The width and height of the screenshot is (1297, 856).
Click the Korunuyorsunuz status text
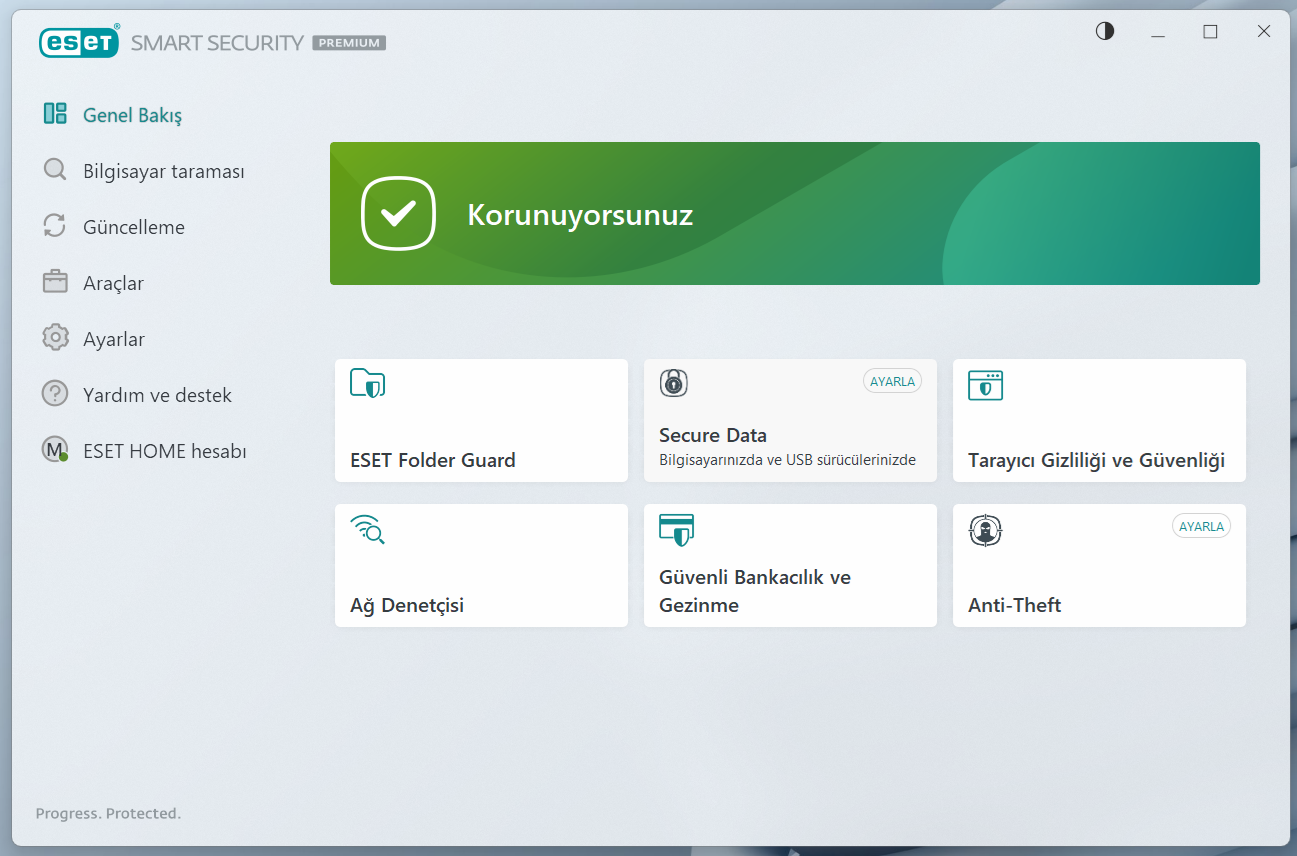coord(580,215)
